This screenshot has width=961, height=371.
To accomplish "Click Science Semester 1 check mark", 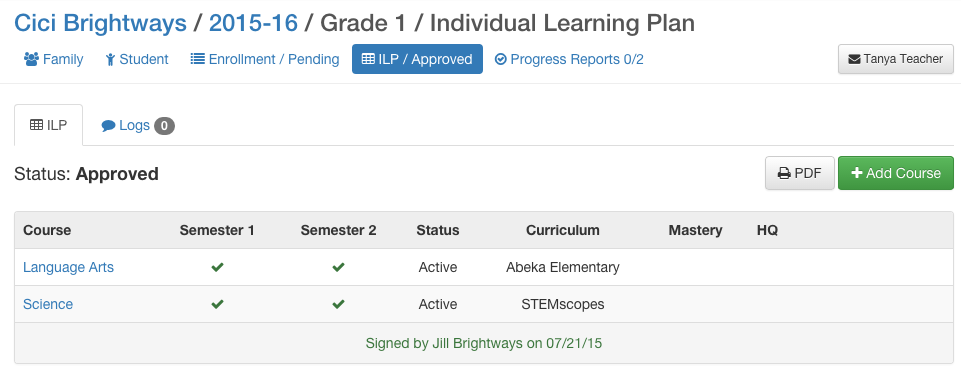I will point(217,304).
